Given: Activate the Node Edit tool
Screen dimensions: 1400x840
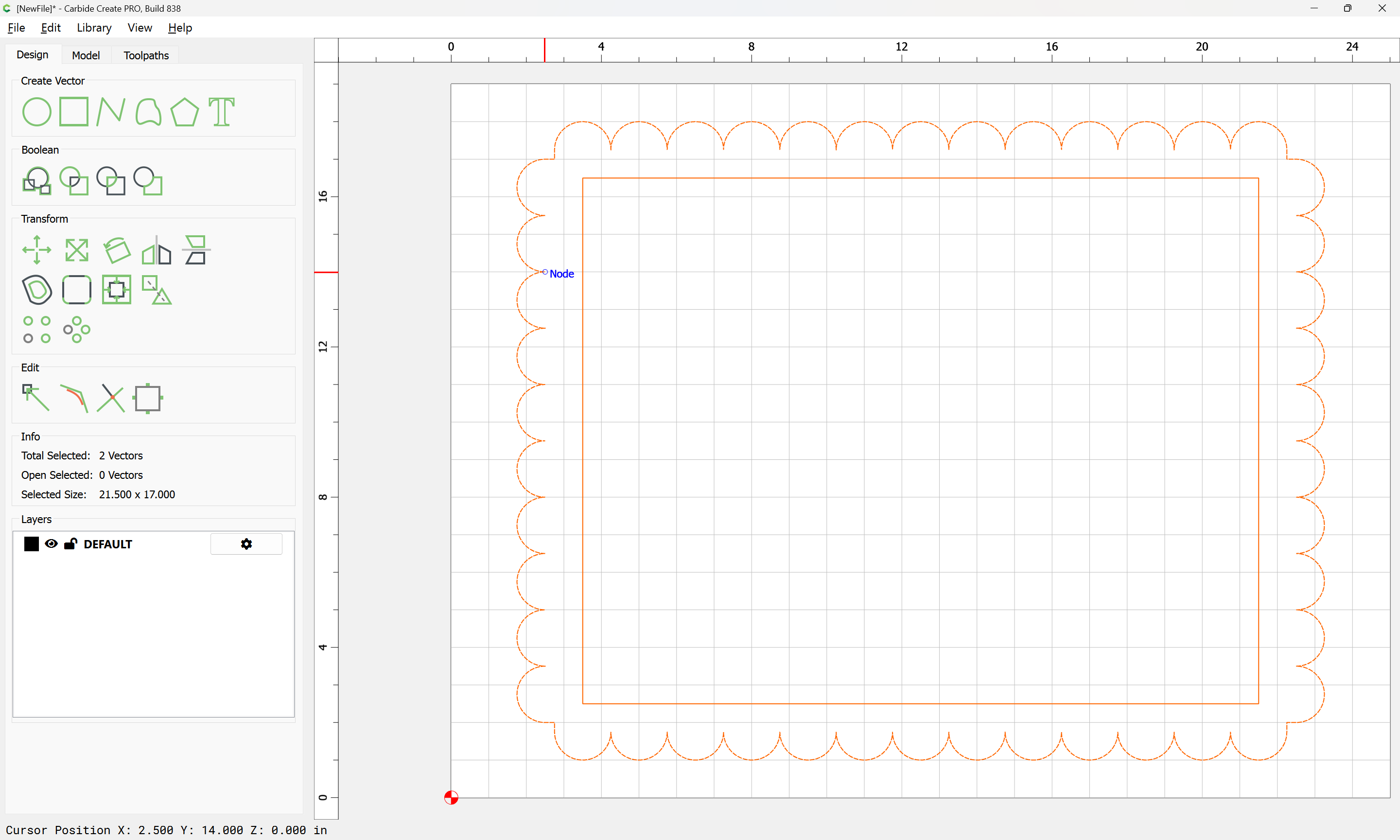Looking at the screenshot, I should click(x=35, y=397).
